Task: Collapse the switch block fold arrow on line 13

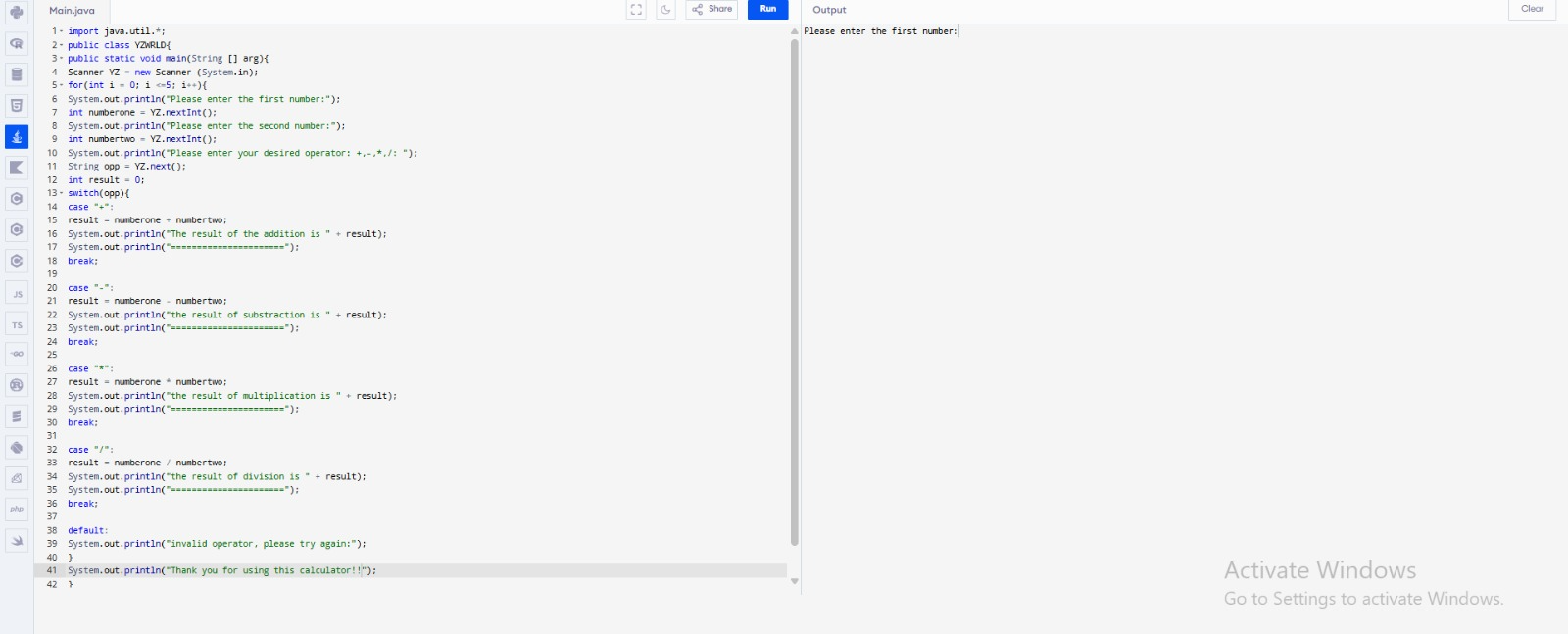Action: click(x=61, y=193)
